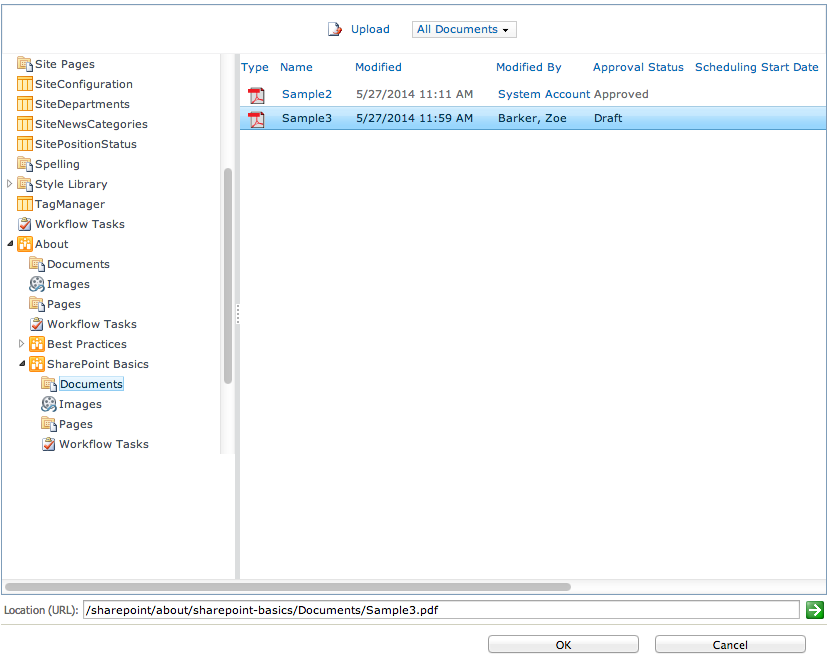Click the SharePoint Basics site icon
827x668 pixels.
[37, 364]
